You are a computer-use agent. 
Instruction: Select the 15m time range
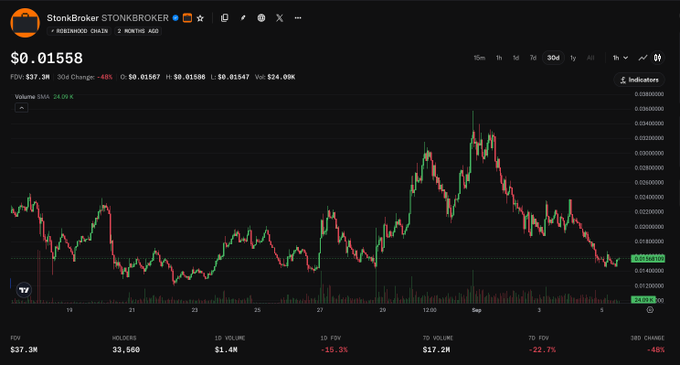(479, 58)
